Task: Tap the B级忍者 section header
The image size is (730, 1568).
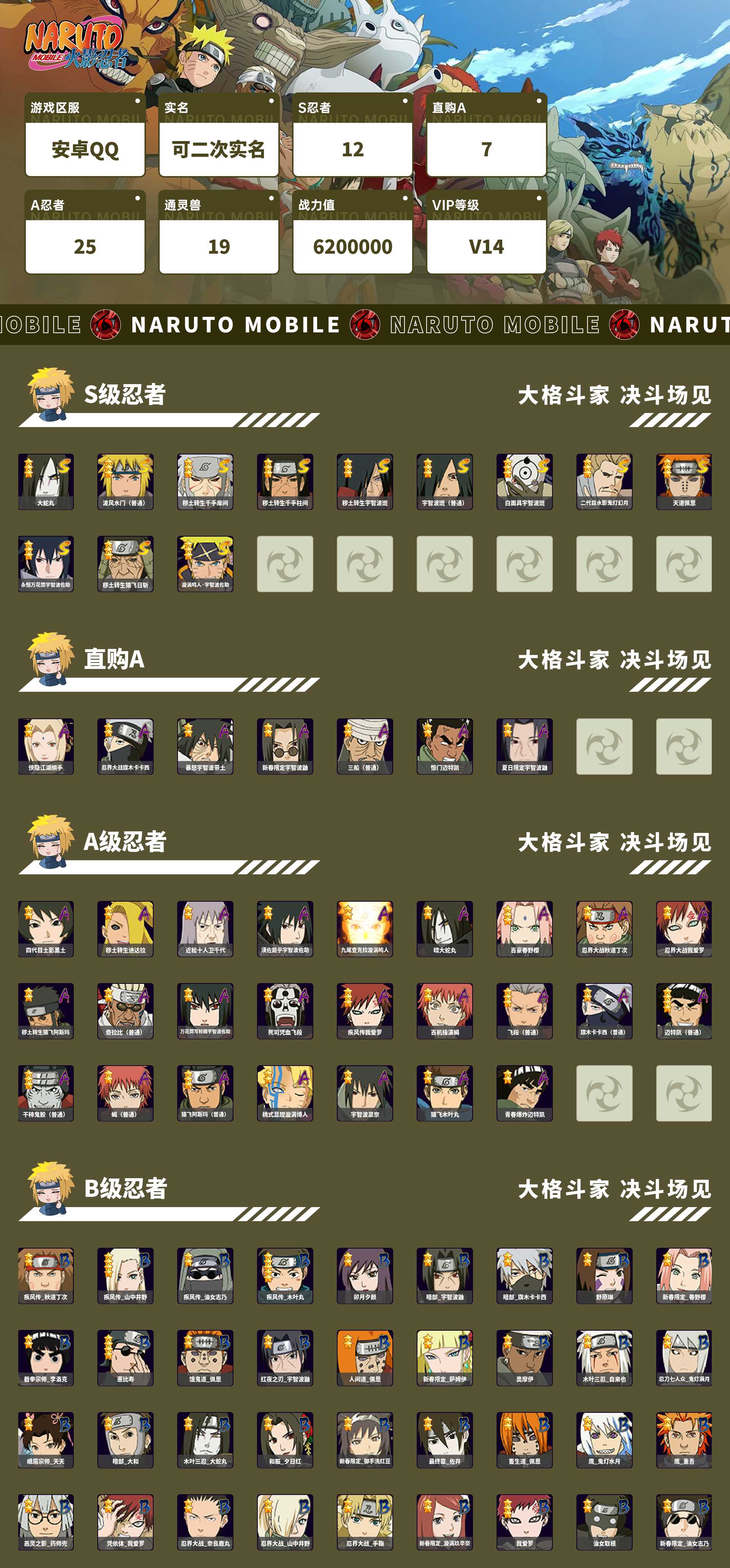Action: tap(125, 1189)
